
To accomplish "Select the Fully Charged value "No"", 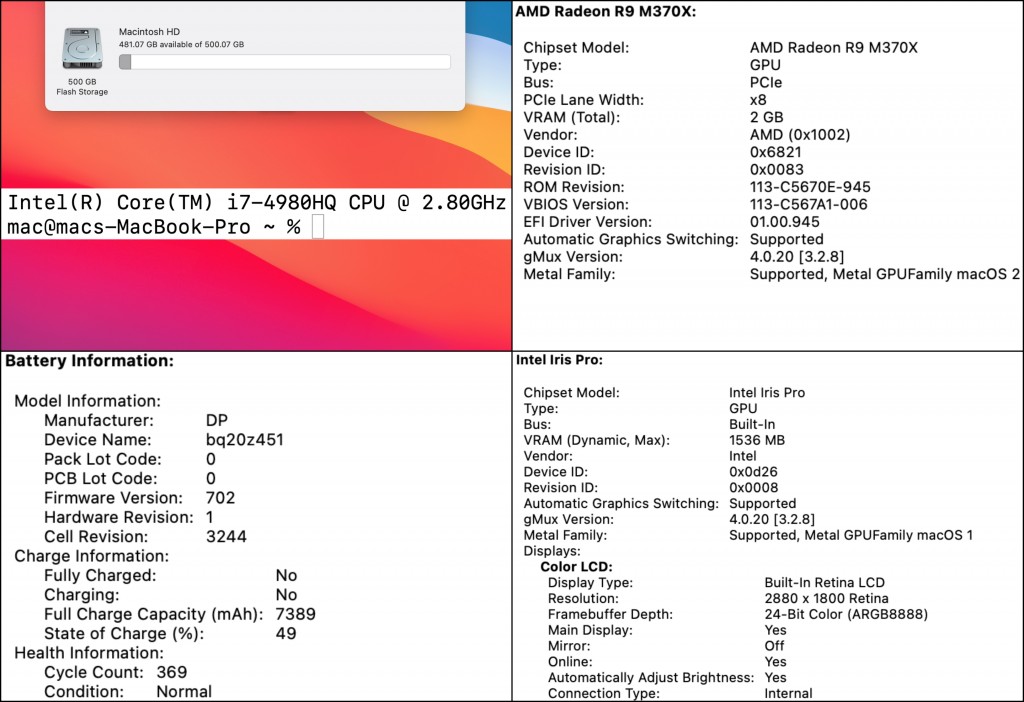I will point(286,575).
